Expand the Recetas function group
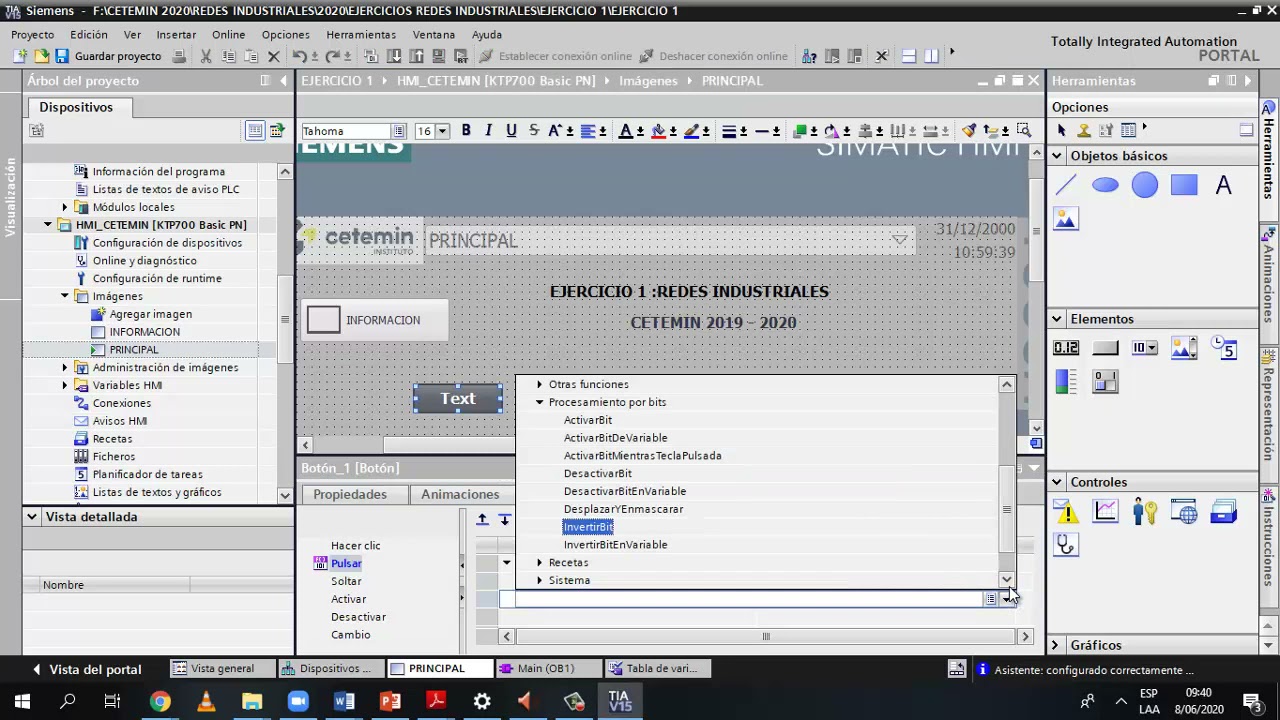This screenshot has width=1280, height=720. 540,562
